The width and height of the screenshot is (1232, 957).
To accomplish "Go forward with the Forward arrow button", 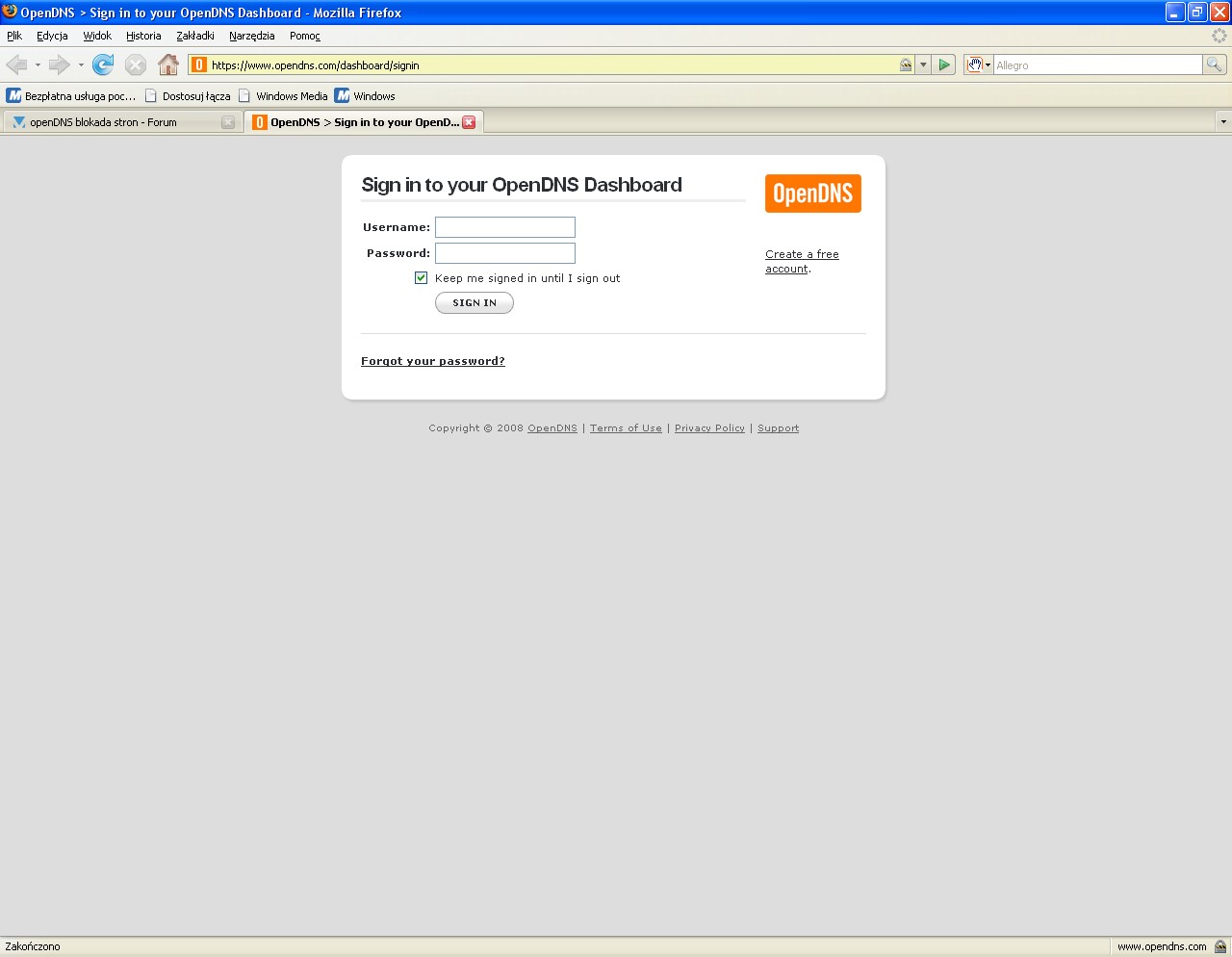I will 59,65.
